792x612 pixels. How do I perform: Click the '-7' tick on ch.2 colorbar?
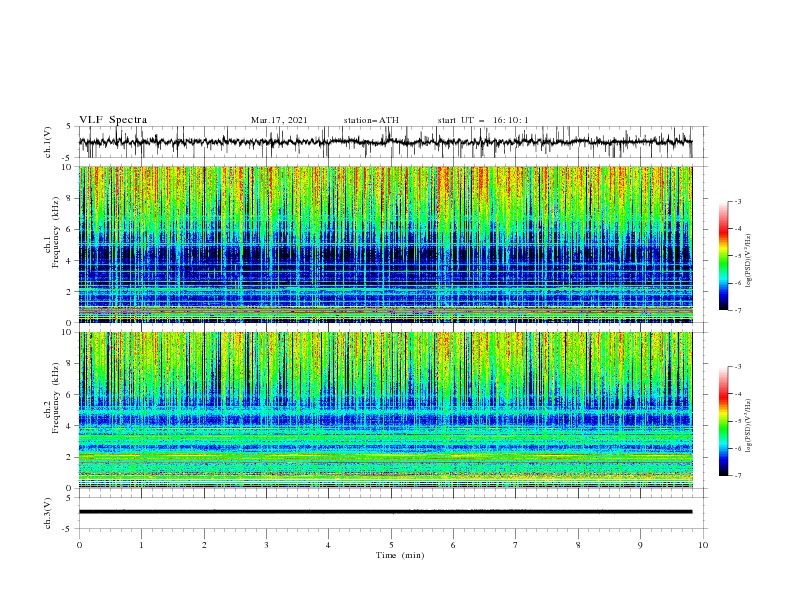point(737,476)
